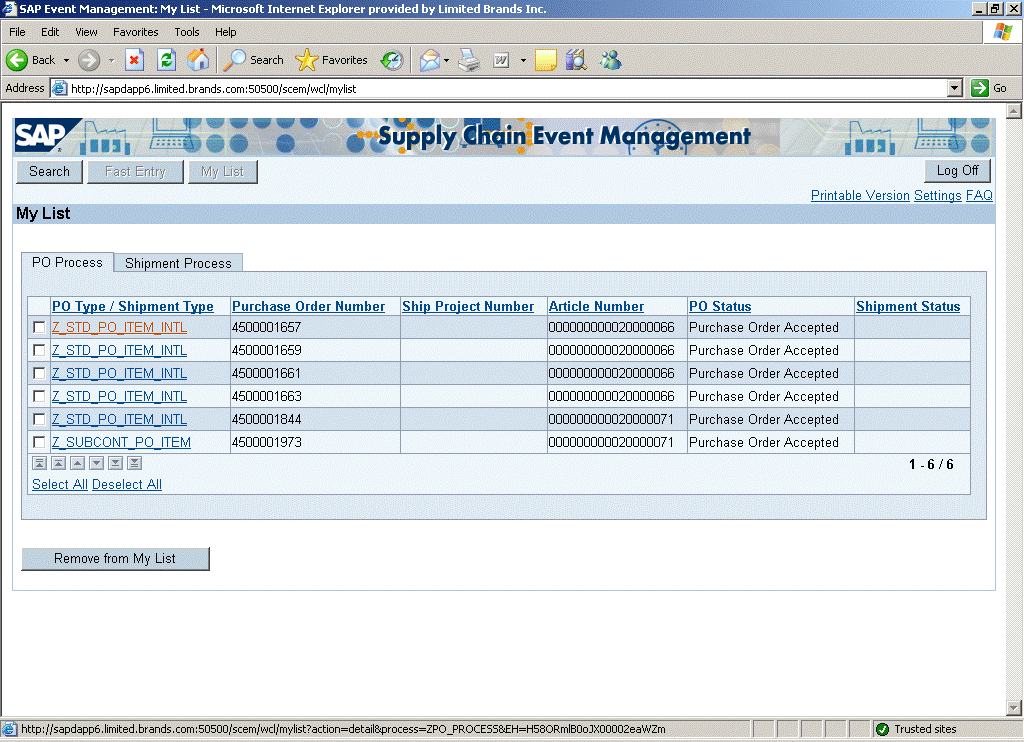The height and width of the screenshot is (742, 1024).
Task: Click the SAP Search button
Action: (x=49, y=172)
